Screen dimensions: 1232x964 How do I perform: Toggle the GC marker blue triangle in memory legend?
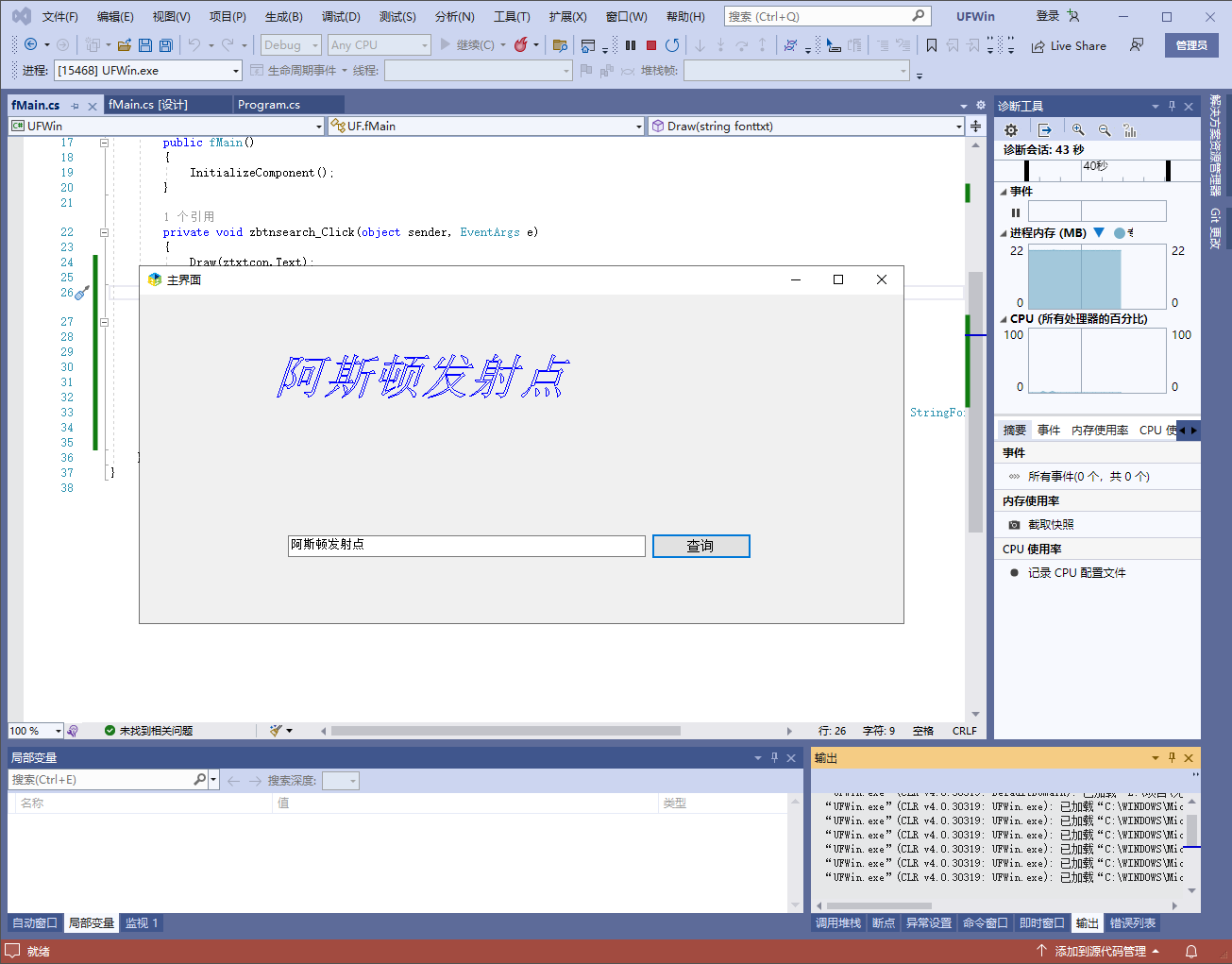coord(1099,232)
